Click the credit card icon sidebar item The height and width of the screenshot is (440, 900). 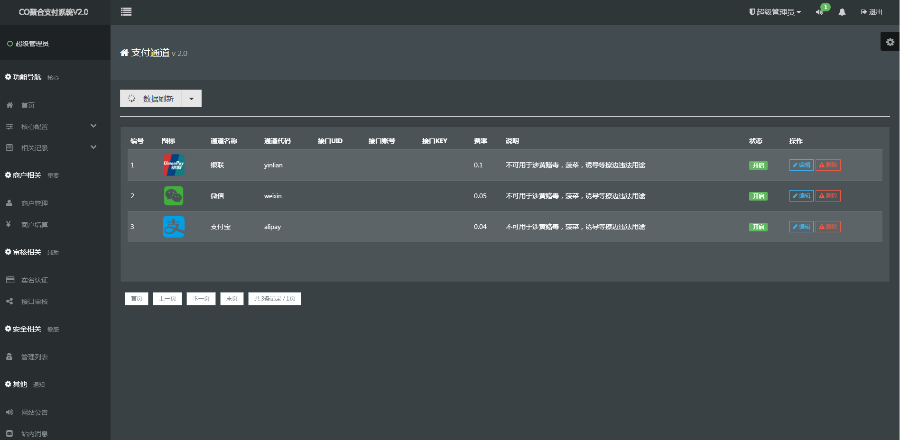[9, 280]
